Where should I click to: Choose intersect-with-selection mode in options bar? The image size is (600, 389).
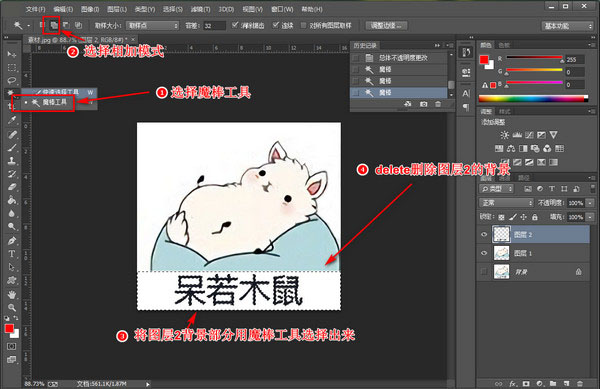[78, 25]
